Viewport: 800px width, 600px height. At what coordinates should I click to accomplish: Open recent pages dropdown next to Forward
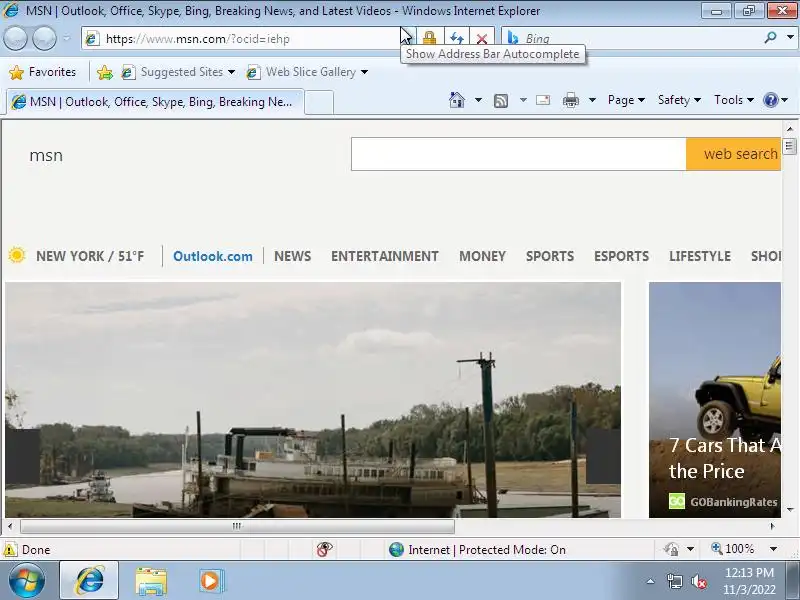pyautogui.click(x=67, y=38)
